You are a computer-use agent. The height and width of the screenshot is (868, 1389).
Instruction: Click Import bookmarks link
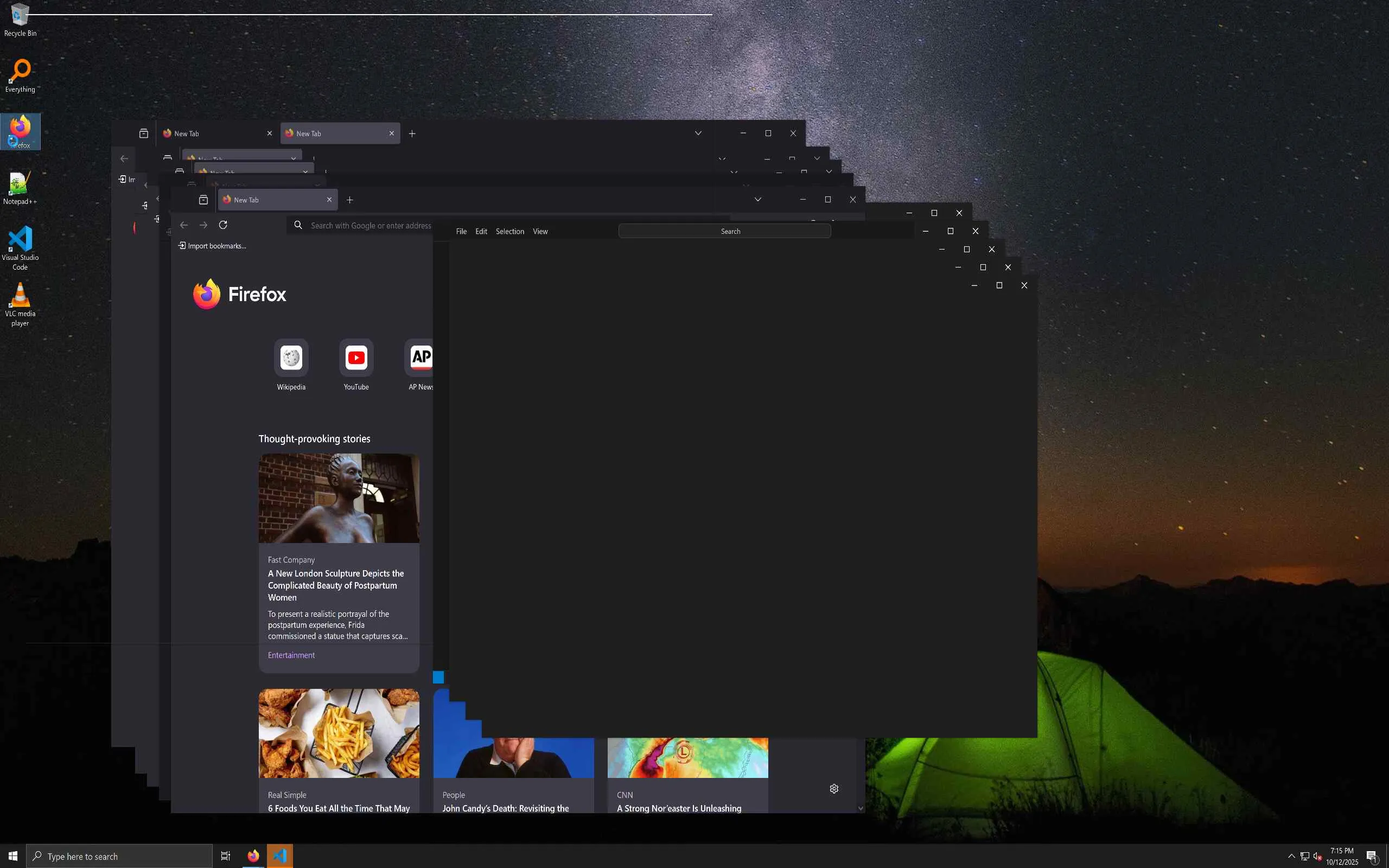click(212, 246)
